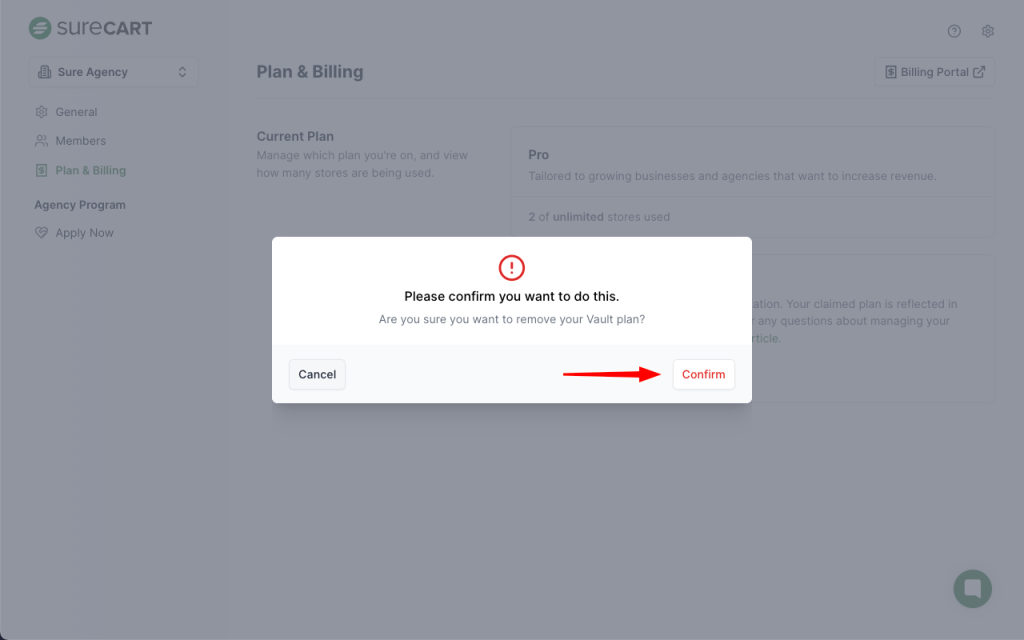Click the up-down chevron beside Sure Agency
The image size is (1024, 640).
[x=182, y=72]
